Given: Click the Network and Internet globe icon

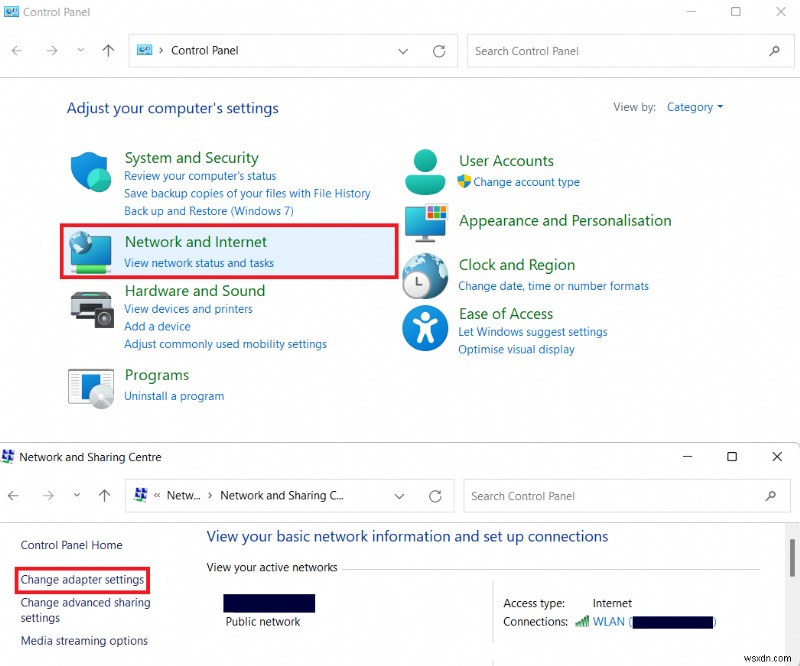Looking at the screenshot, I should click(90, 250).
